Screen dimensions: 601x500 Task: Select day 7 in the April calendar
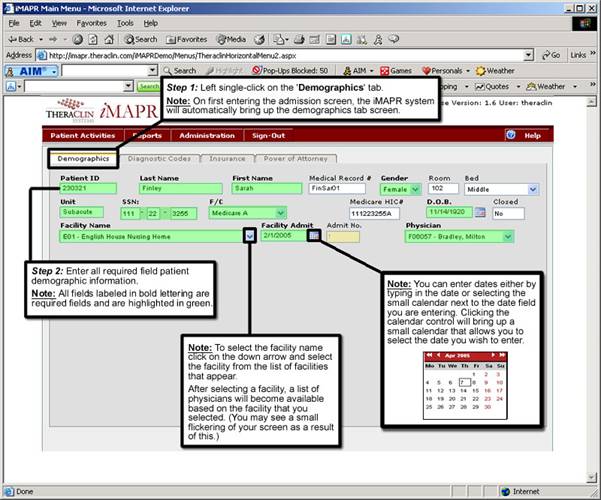(x=464, y=382)
